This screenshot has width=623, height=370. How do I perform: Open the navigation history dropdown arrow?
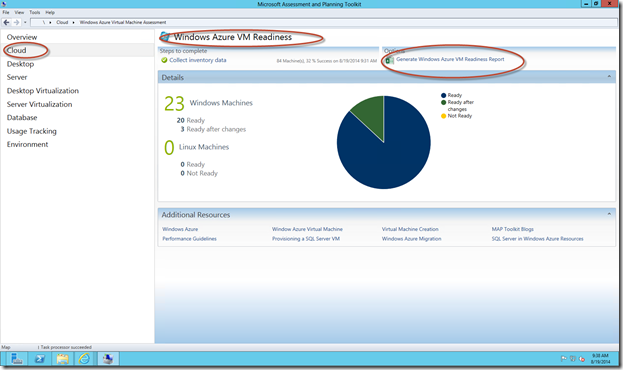coord(25,23)
